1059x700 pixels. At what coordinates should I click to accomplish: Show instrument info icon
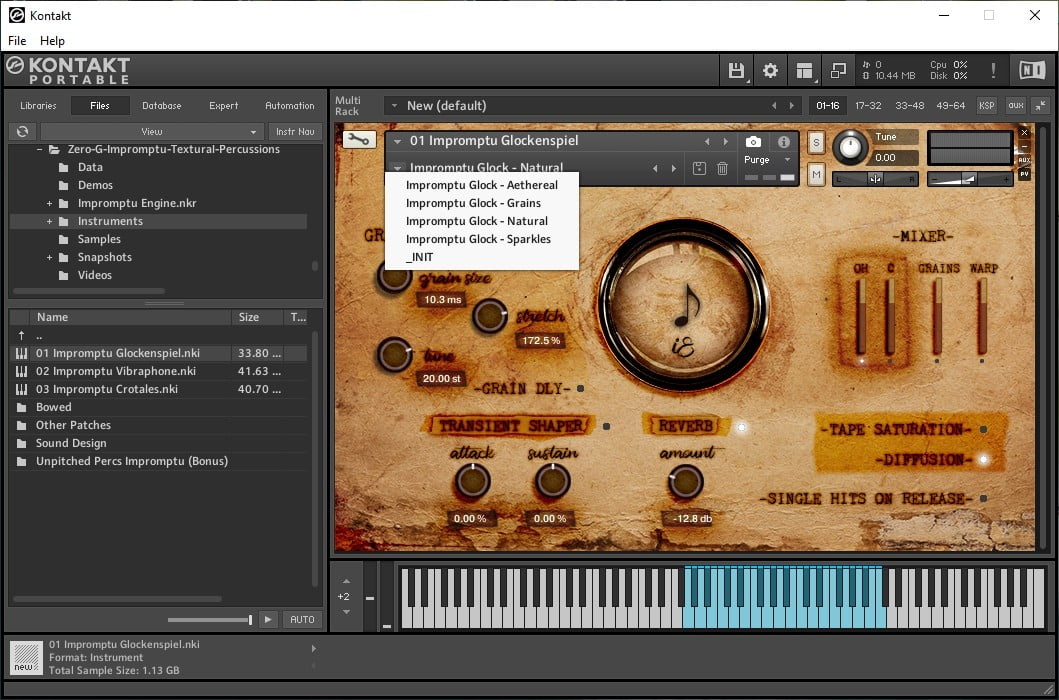783,142
